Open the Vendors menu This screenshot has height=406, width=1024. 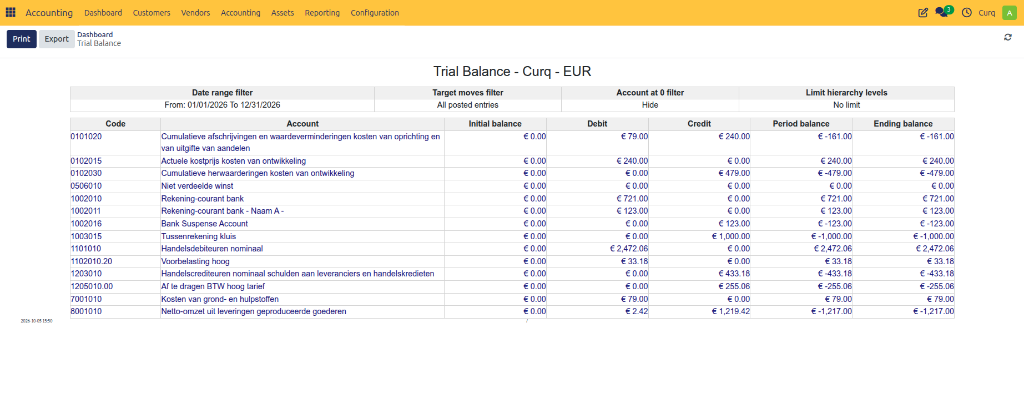pos(195,13)
